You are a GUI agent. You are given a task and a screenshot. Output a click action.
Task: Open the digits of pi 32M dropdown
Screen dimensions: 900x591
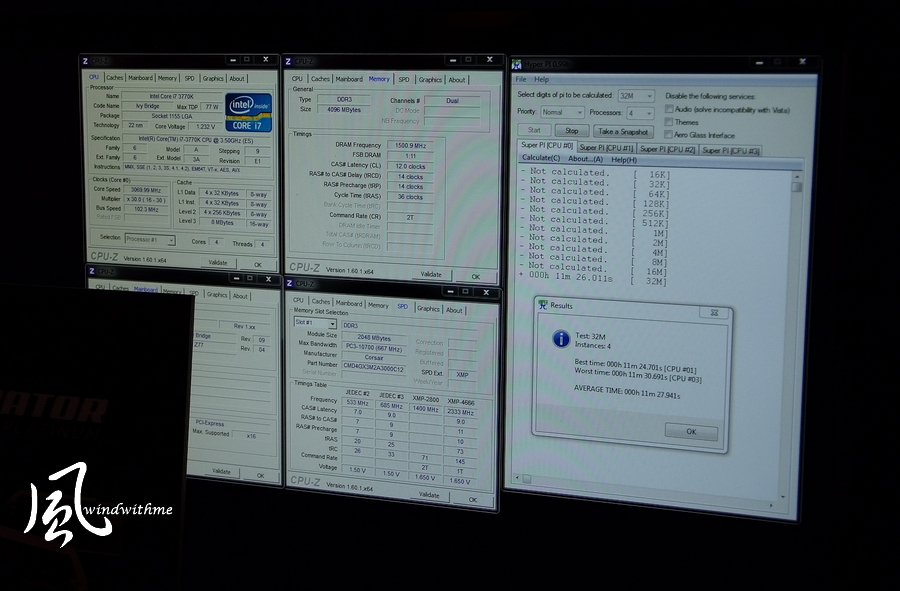click(x=637, y=96)
